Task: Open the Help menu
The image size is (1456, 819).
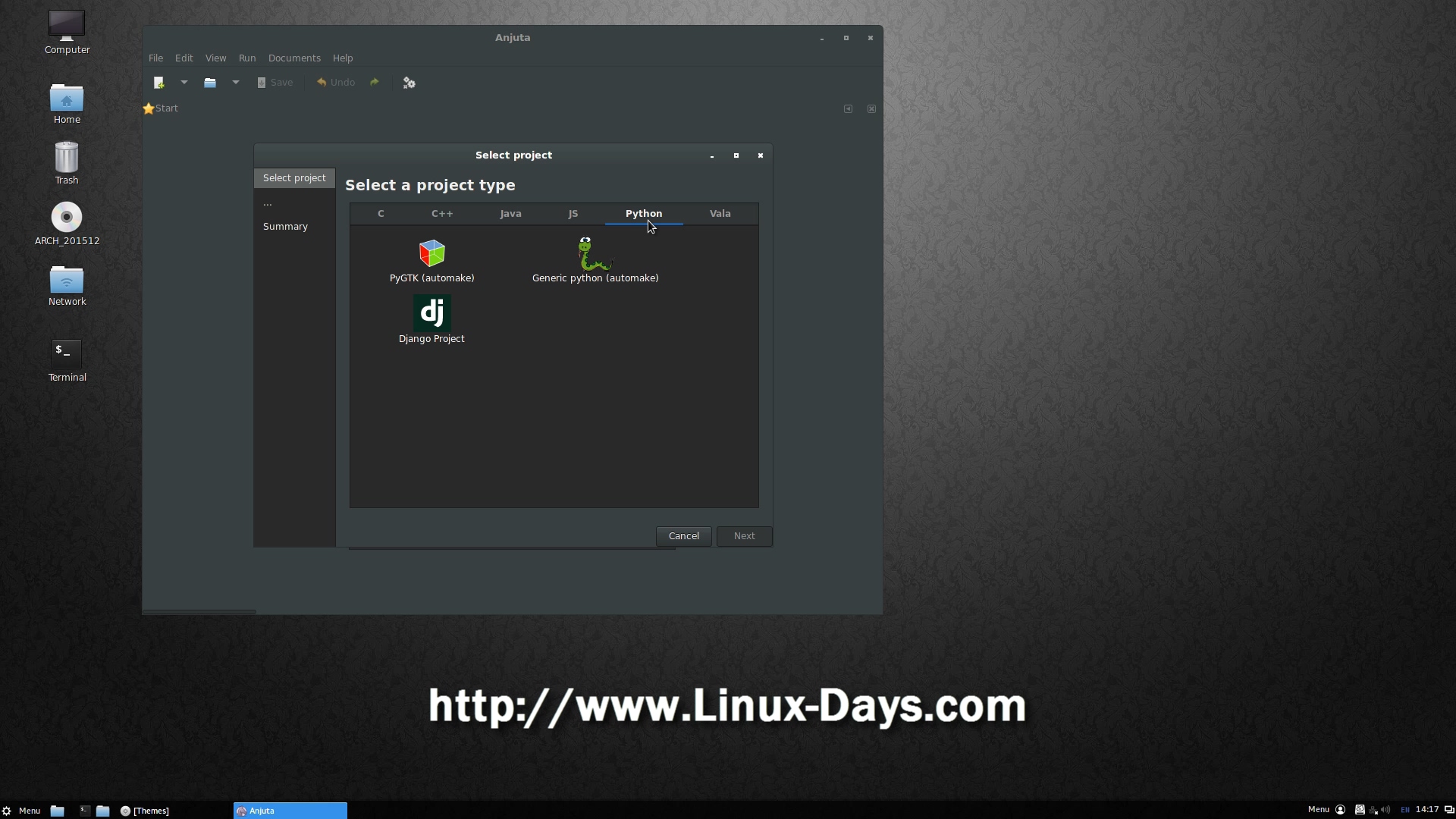Action: tap(343, 58)
